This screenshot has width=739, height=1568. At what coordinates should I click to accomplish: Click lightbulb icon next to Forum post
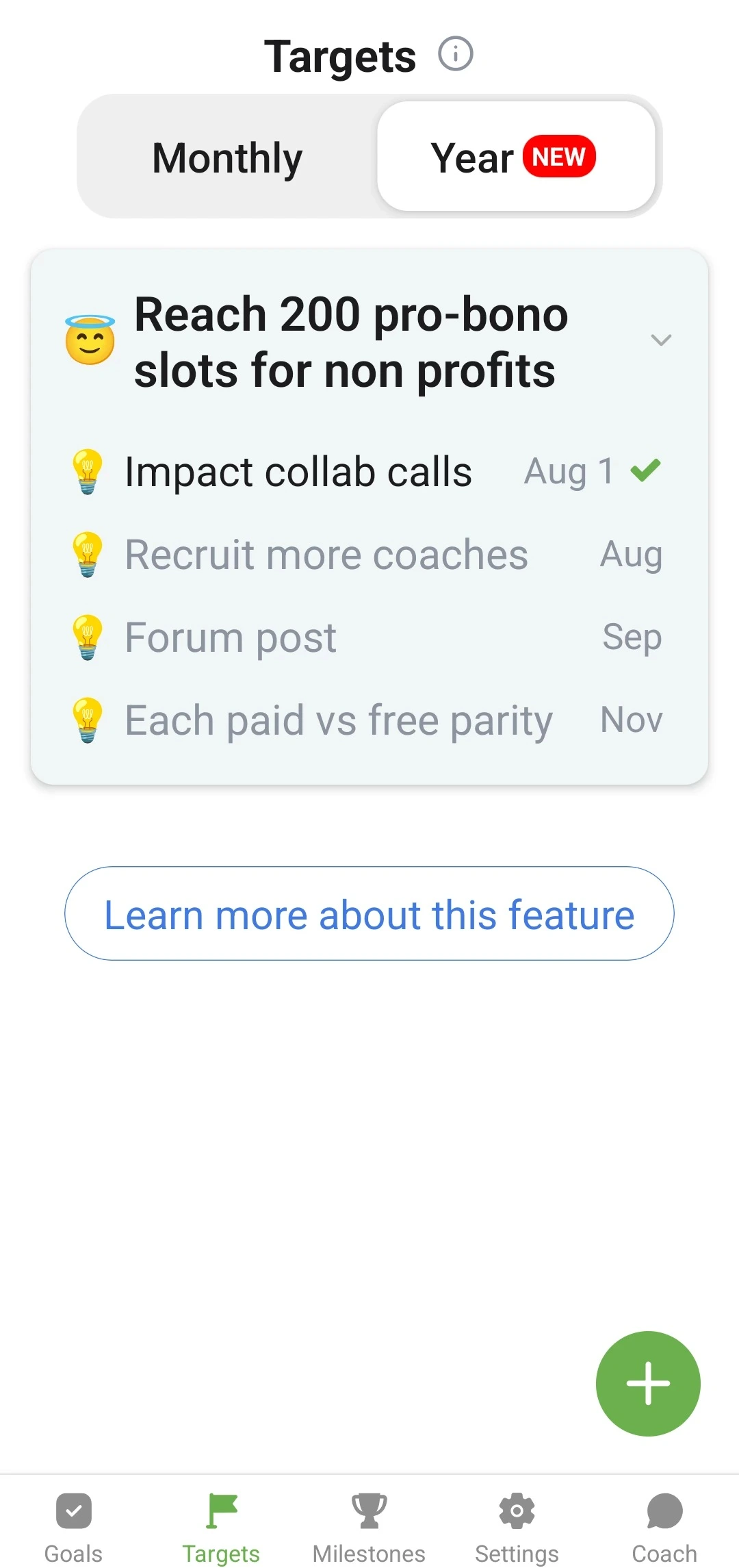click(x=88, y=637)
